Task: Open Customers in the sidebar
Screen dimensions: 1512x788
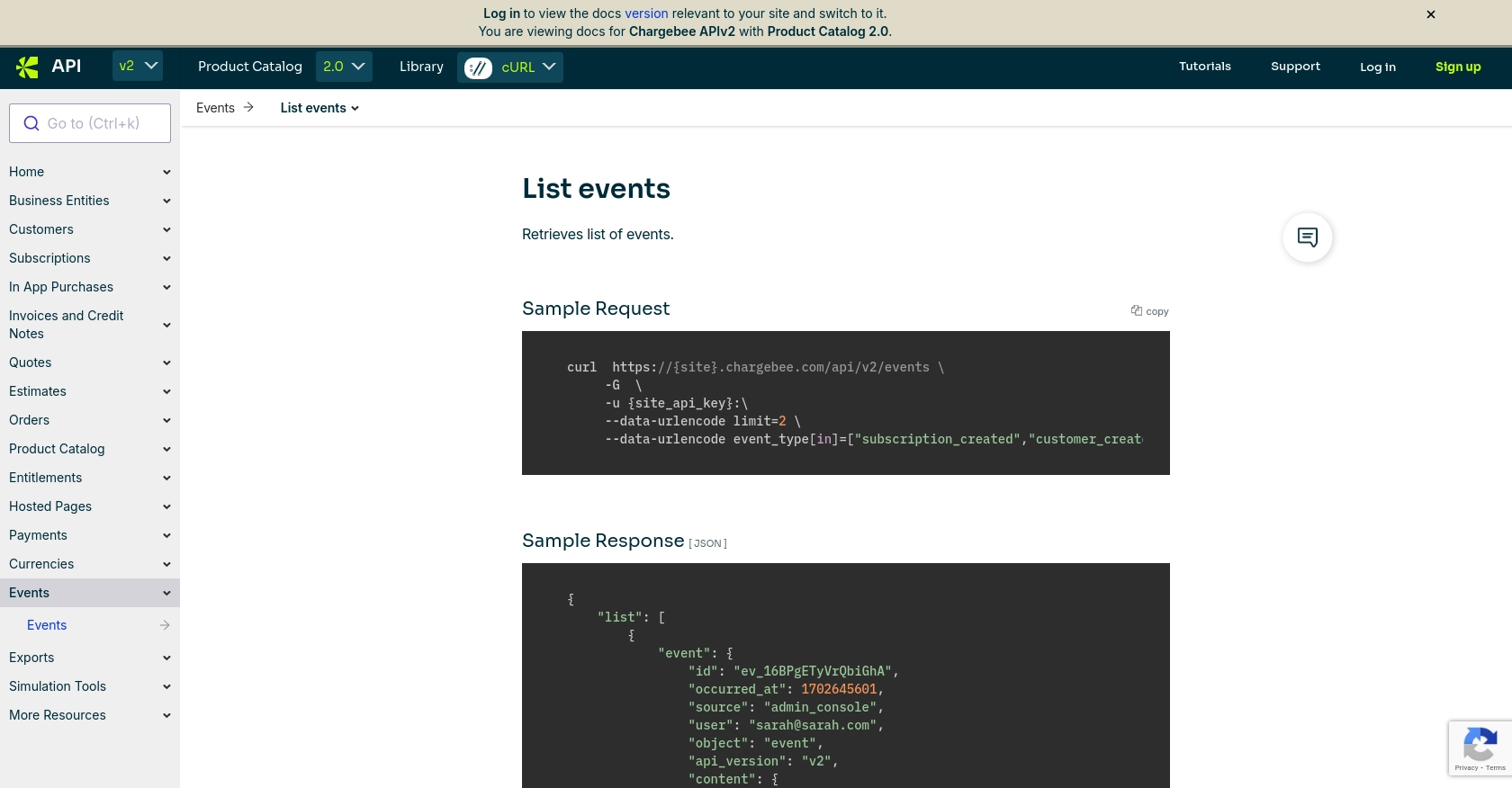Action: pos(41,229)
